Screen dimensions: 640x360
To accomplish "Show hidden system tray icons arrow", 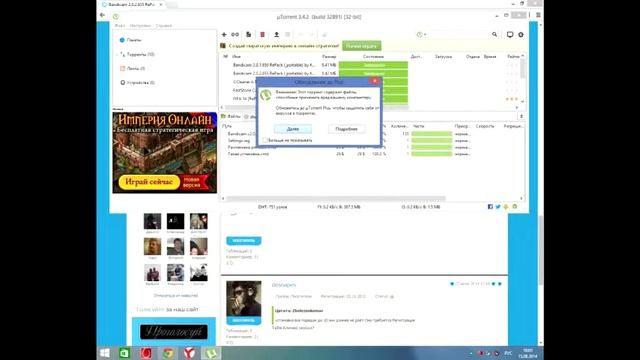I will tap(471, 353).
